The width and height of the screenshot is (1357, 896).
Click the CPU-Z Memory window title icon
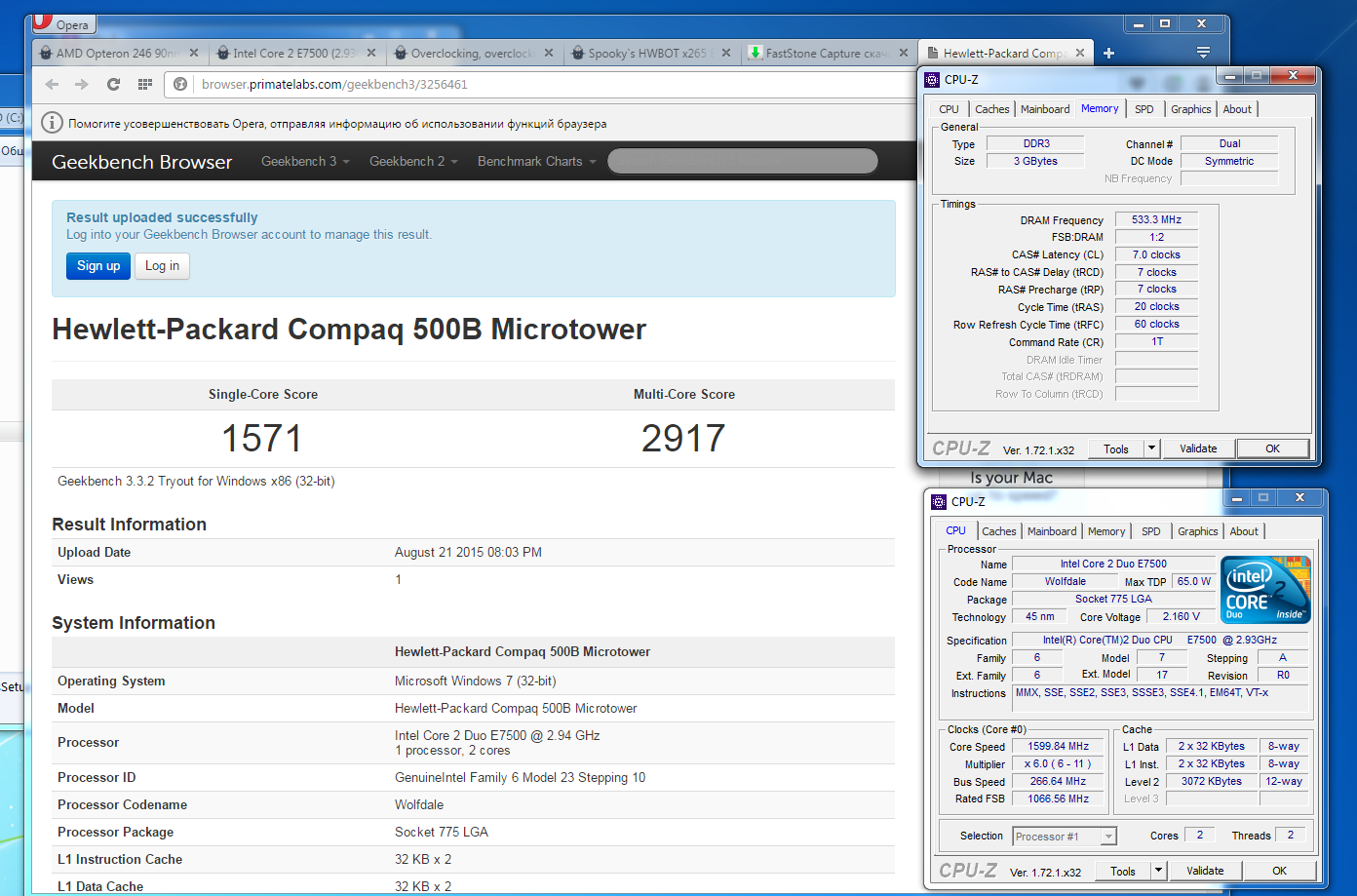933,80
